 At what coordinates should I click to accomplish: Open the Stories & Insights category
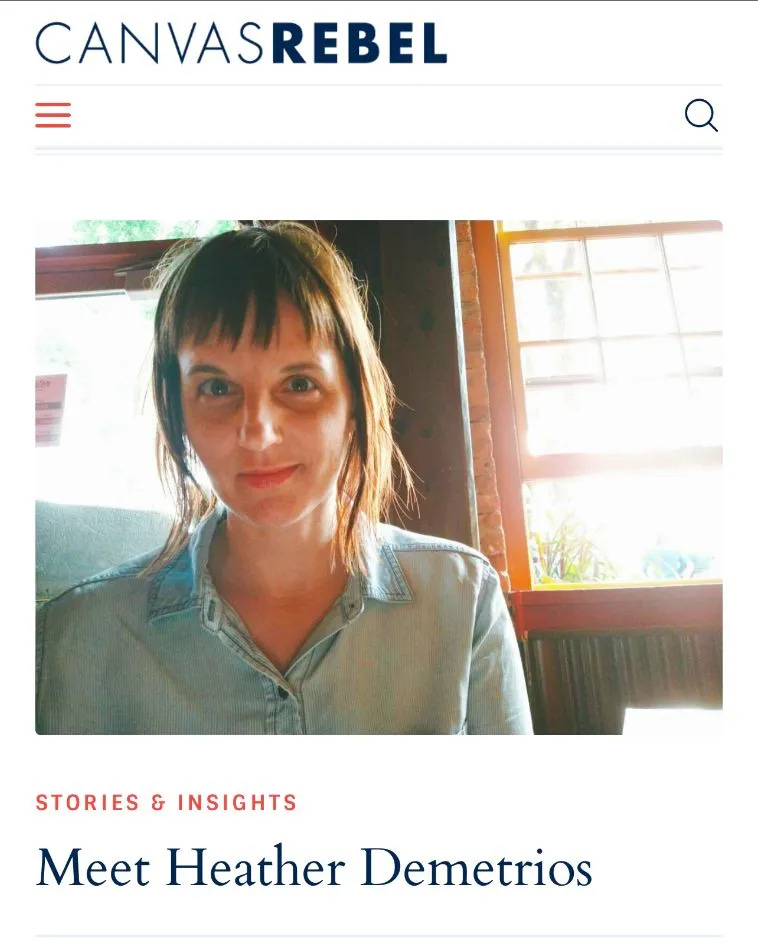(166, 803)
